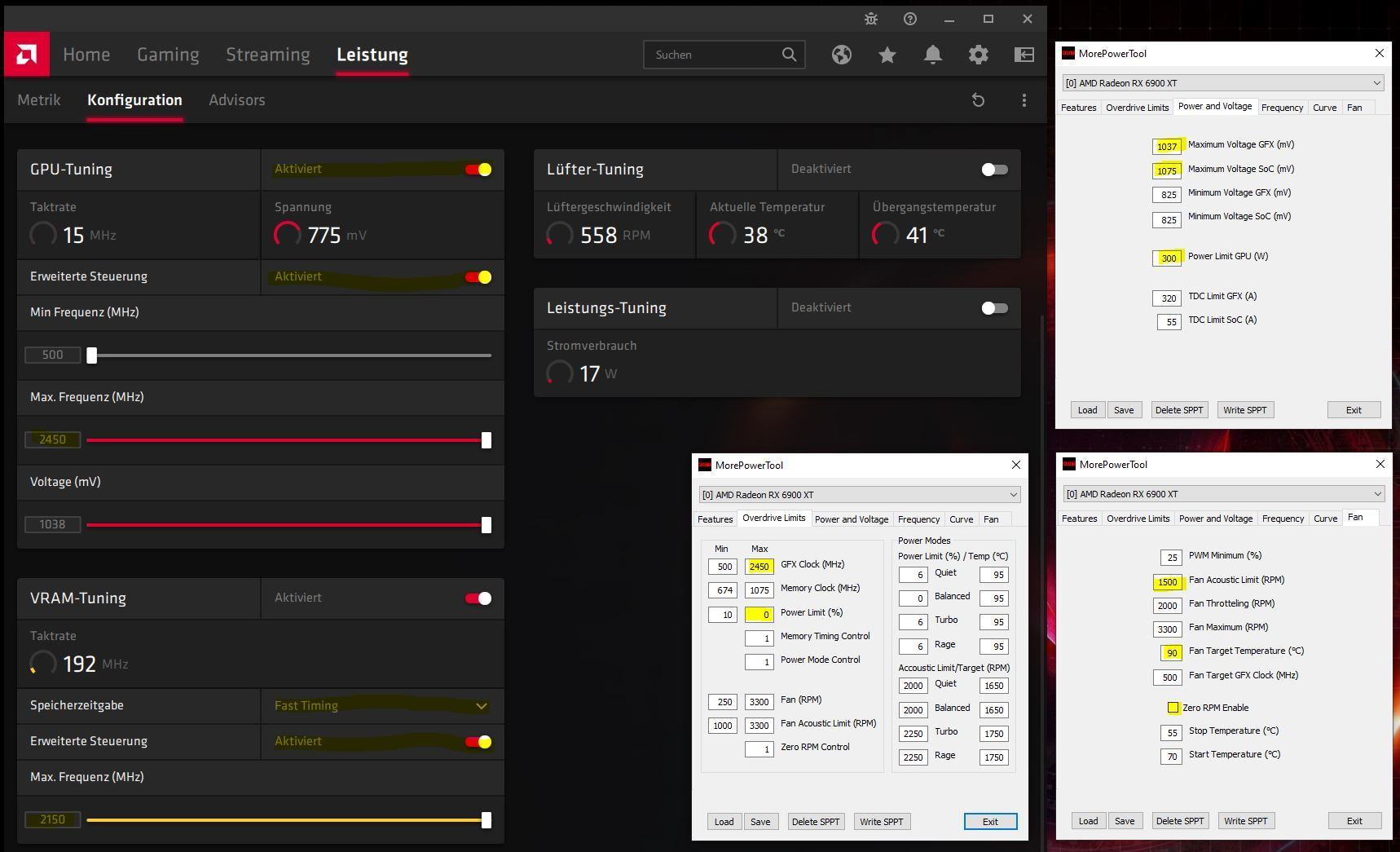The width and height of the screenshot is (1400, 852).
Task: Open GPU dropdown in Overdrive Limits window
Action: (860, 495)
